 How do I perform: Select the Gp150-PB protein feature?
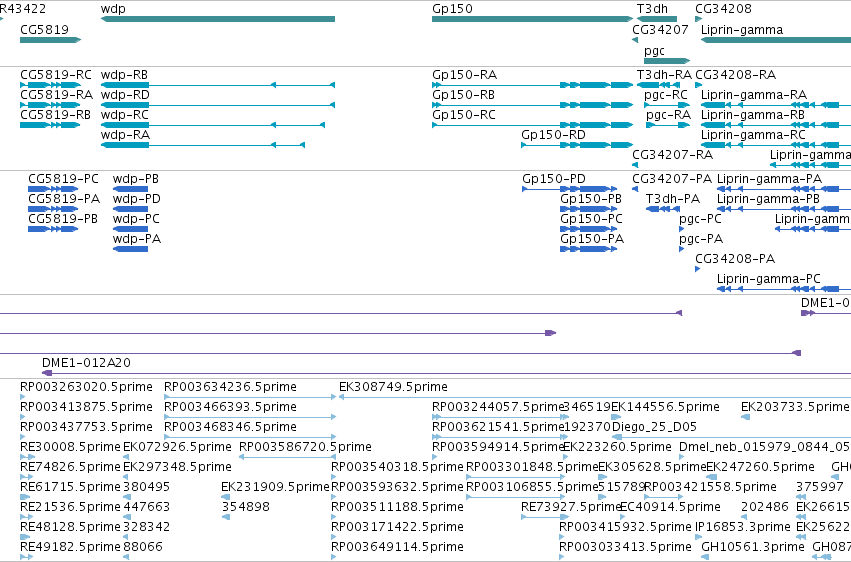coord(590,199)
